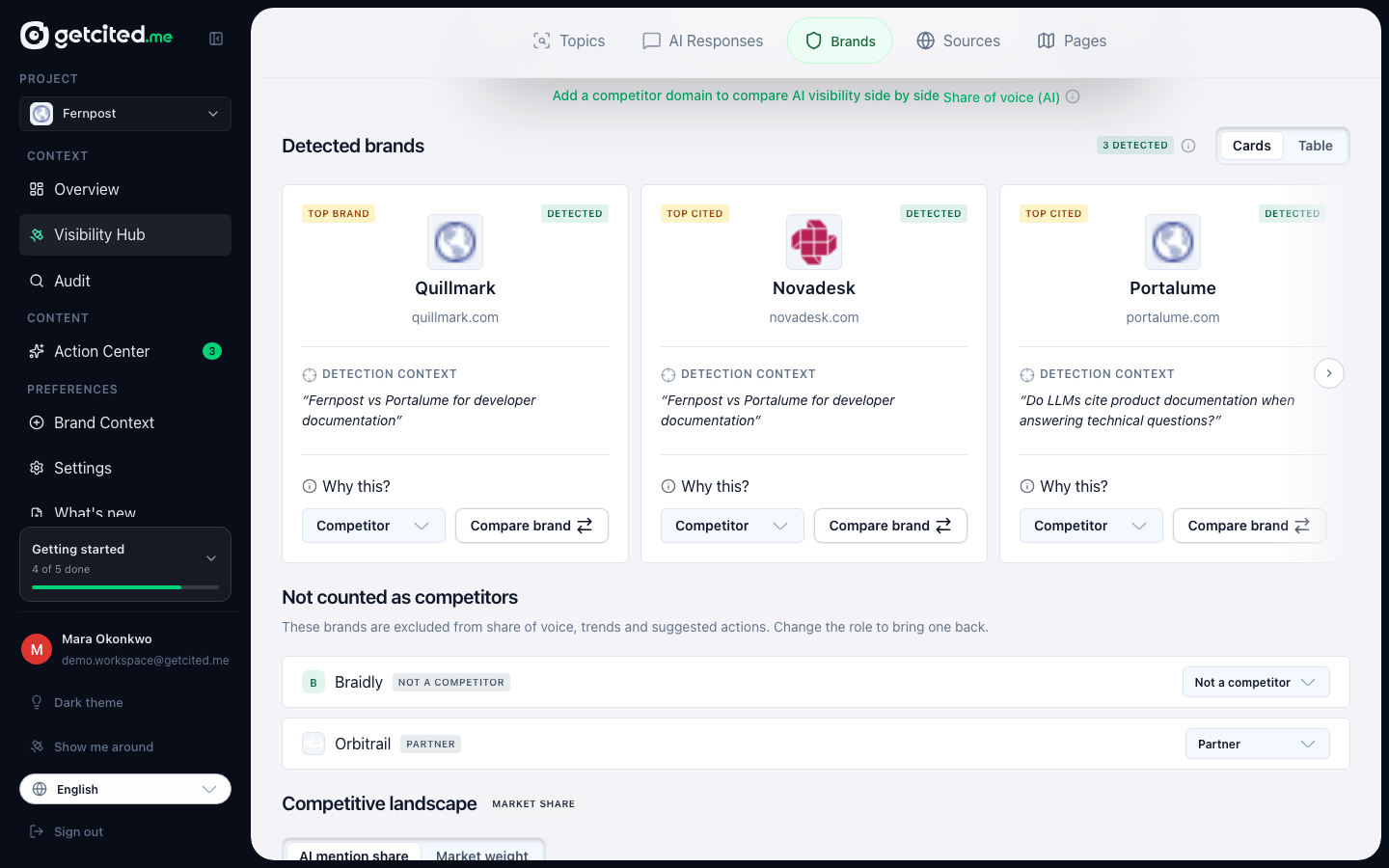Screen dimensions: 1389x868
Task: Click the Share of voice info icon
Action: (1073, 96)
